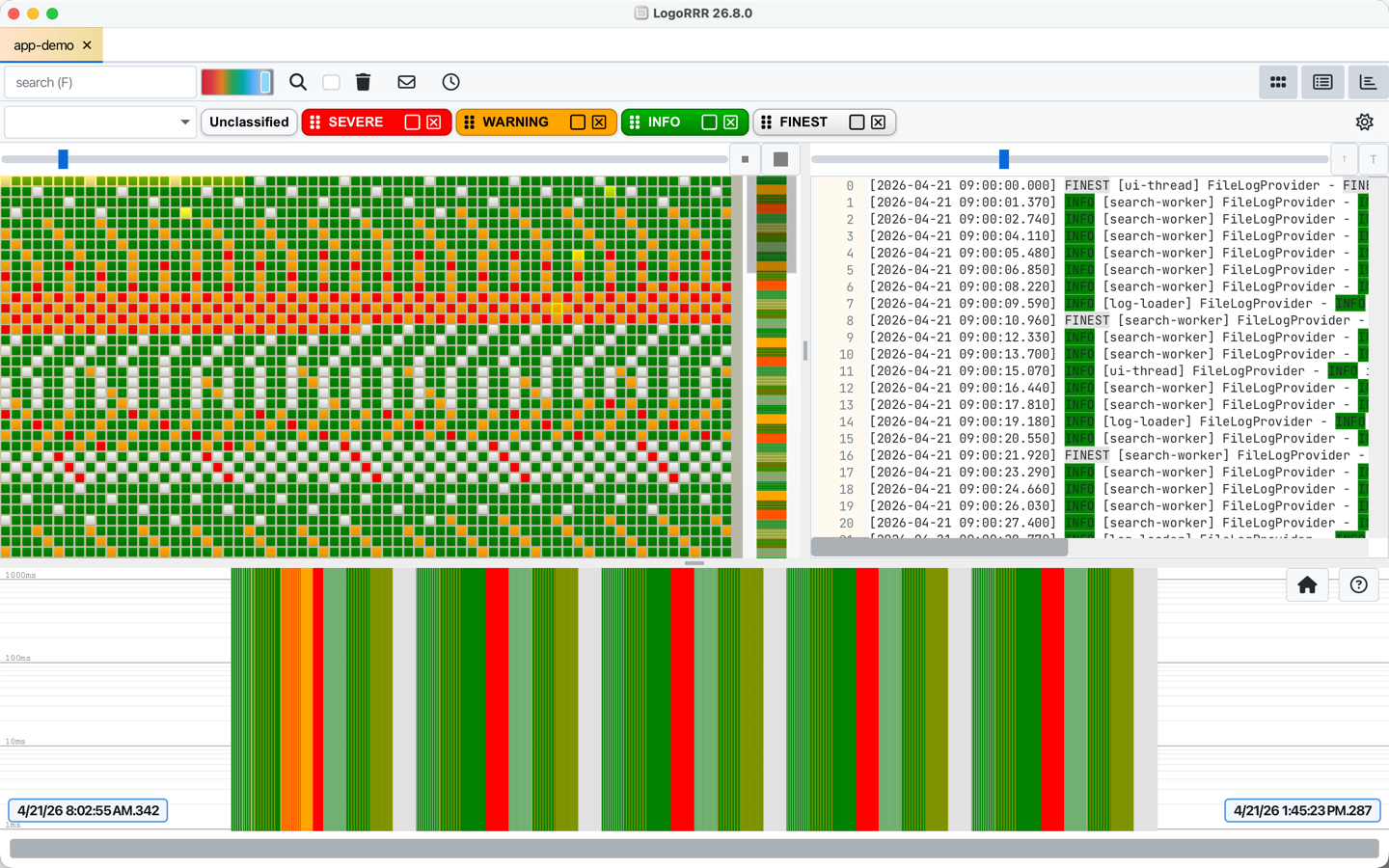
Task: Toggle the INFO filter checkbox
Action: pos(709,122)
